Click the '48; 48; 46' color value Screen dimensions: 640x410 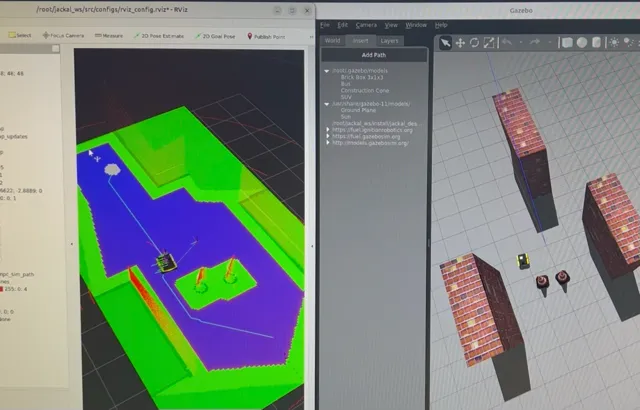(12, 74)
